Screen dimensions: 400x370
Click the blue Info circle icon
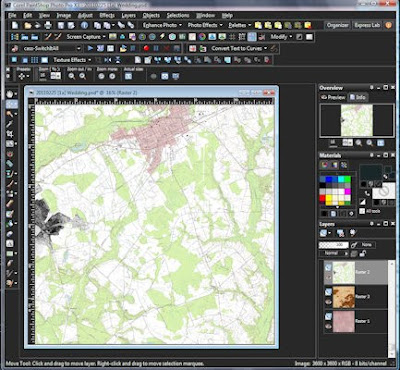[x=84, y=25]
